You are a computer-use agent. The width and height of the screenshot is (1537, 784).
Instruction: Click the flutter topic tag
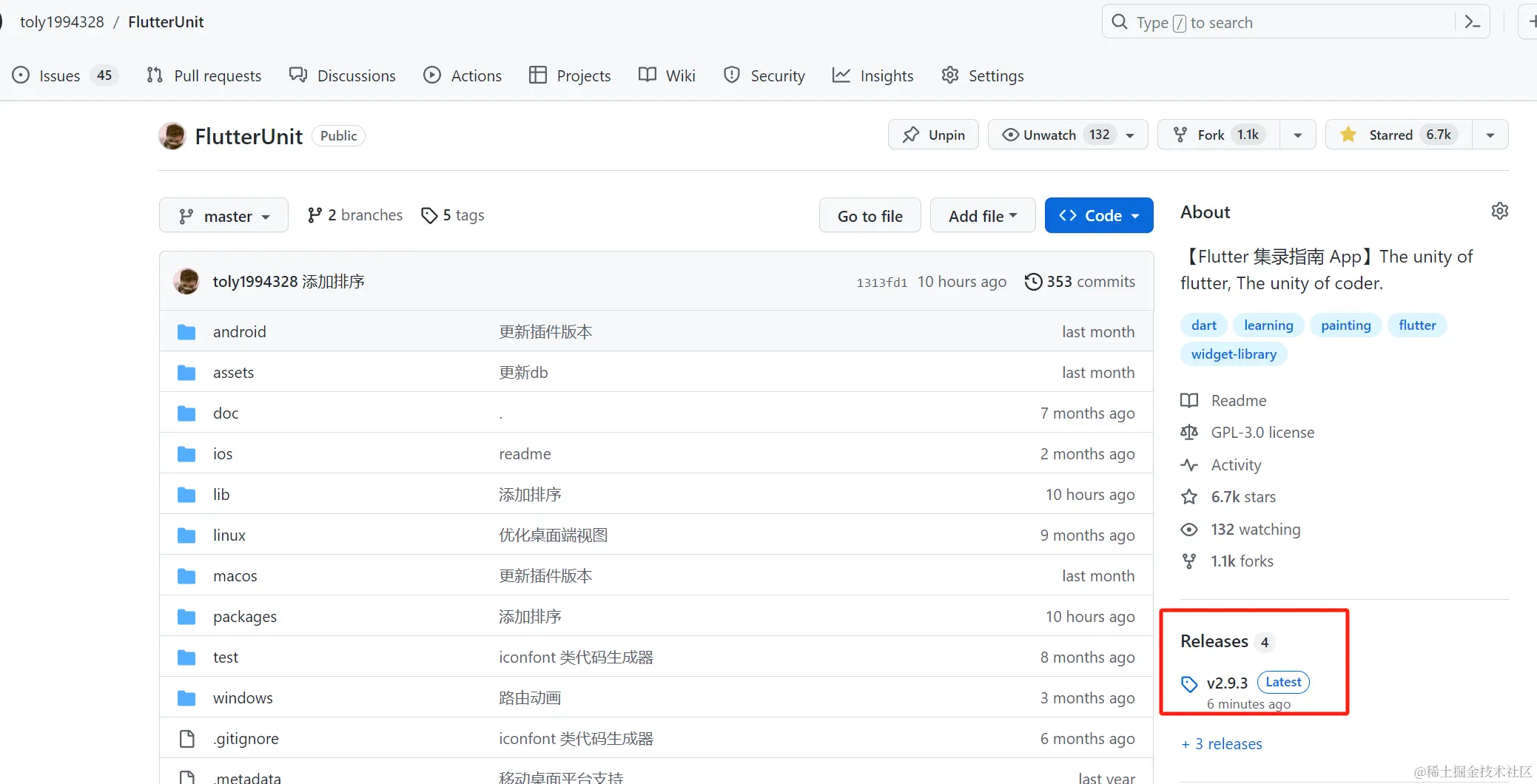click(1417, 325)
